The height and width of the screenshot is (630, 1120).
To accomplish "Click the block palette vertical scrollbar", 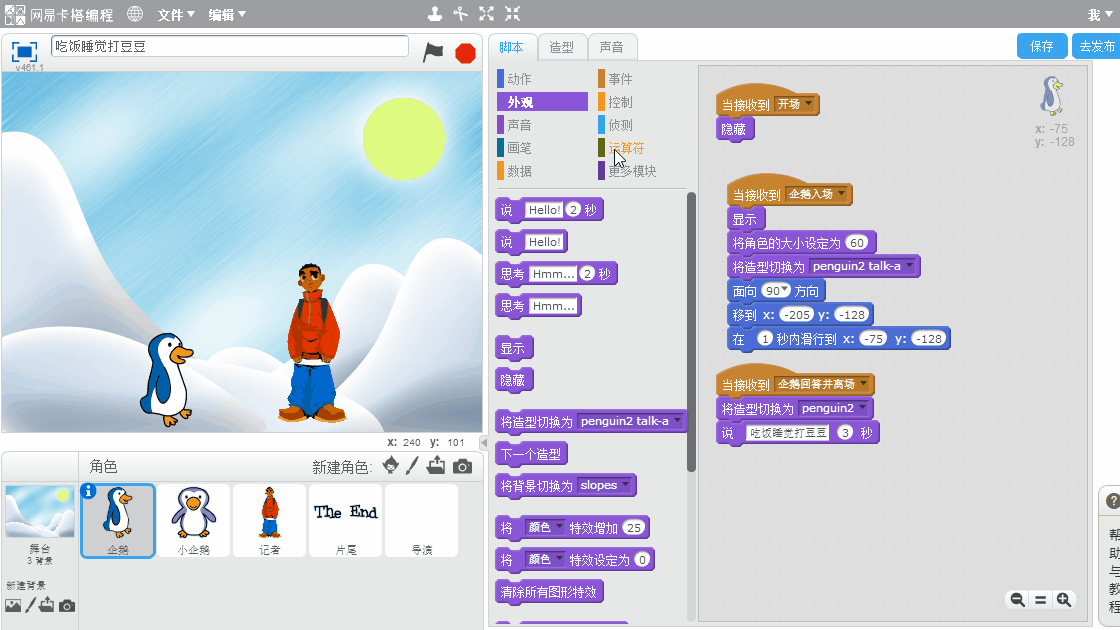I will 691,330.
